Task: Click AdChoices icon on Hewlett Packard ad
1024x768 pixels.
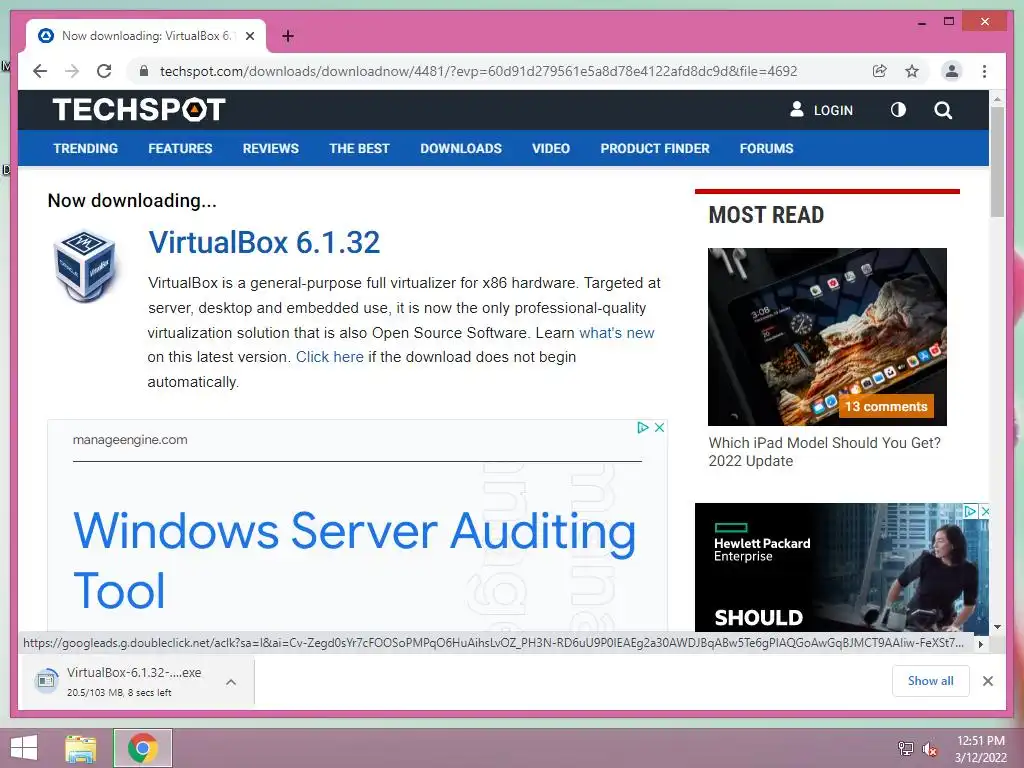Action: pyautogui.click(x=970, y=511)
